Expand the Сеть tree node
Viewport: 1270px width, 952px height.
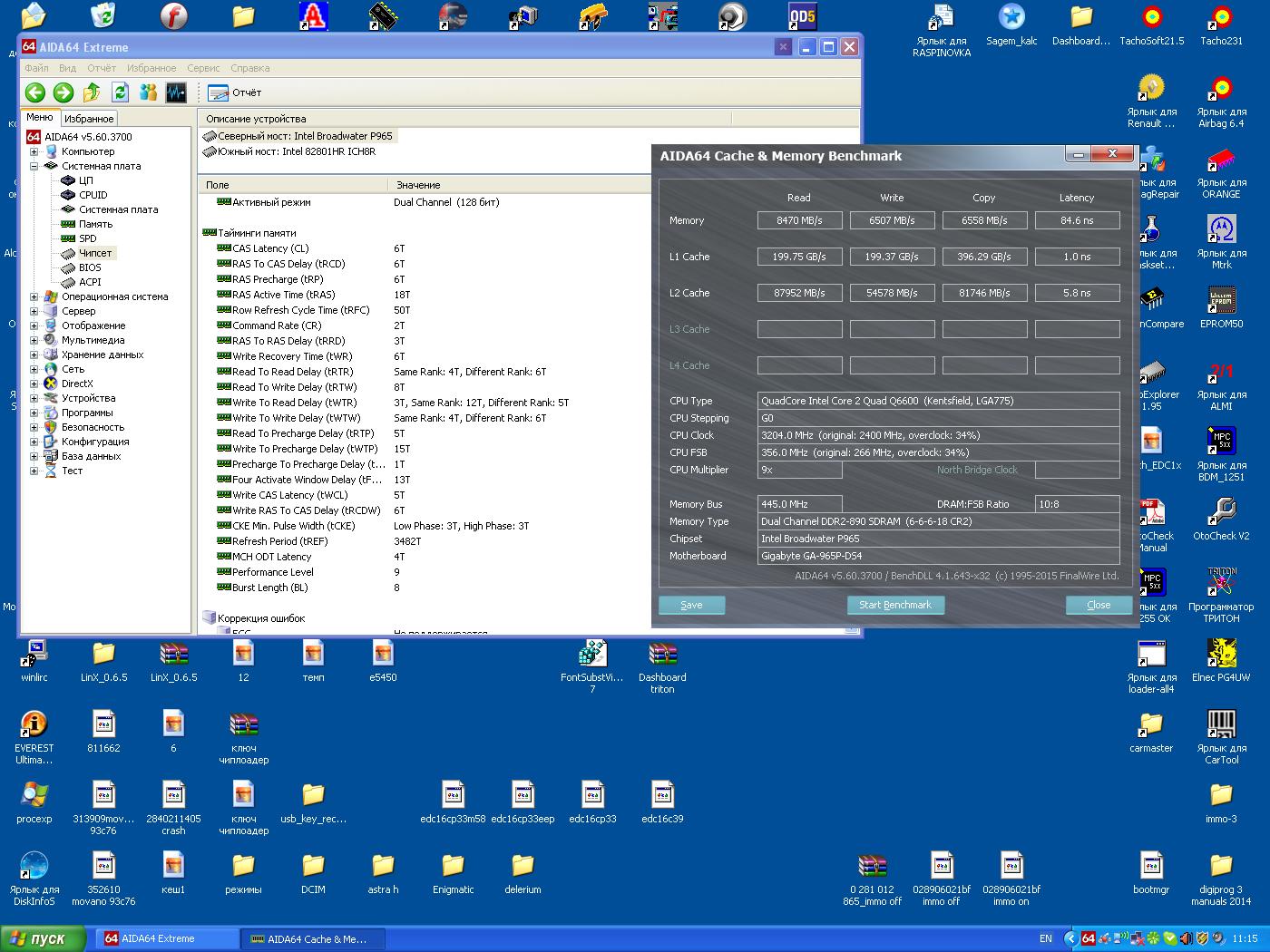click(34, 369)
